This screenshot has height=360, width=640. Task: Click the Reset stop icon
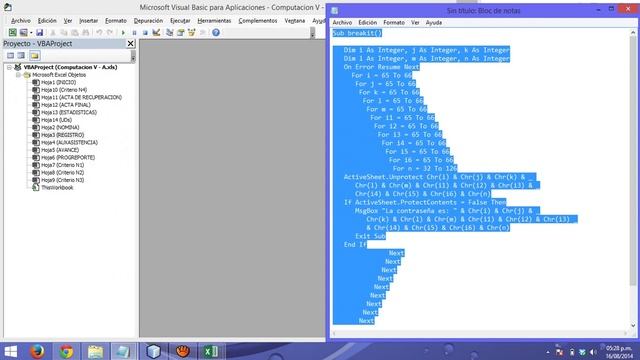[x=145, y=32]
